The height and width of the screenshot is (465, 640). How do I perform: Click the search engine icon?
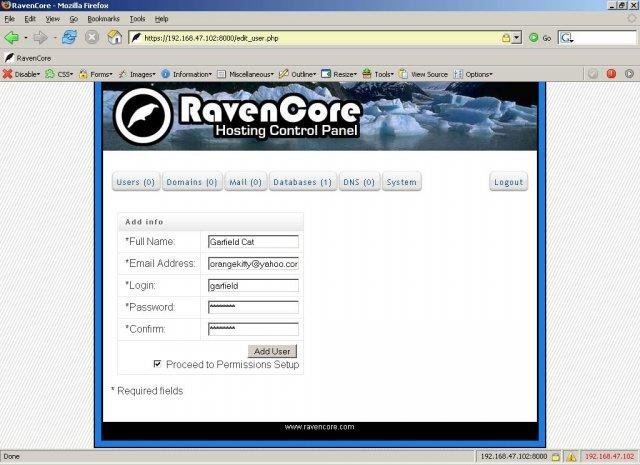pyautogui.click(x=566, y=38)
